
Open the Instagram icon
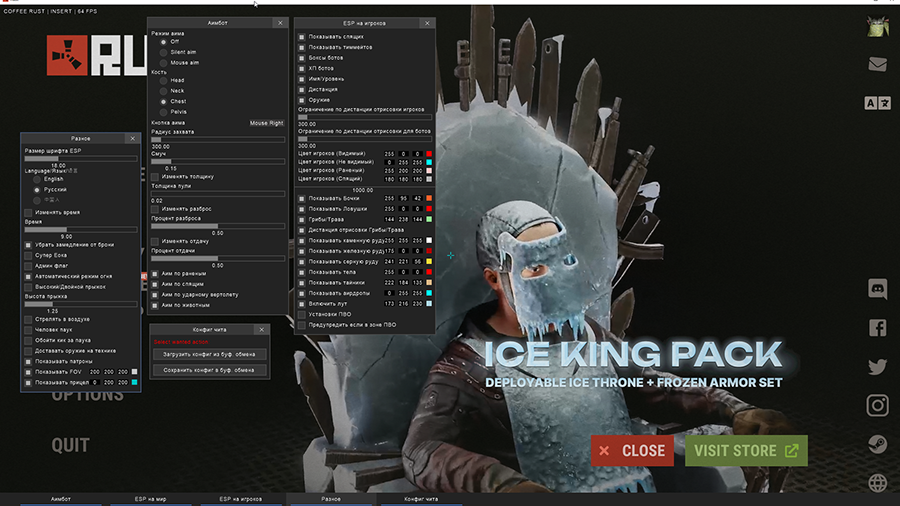click(878, 406)
